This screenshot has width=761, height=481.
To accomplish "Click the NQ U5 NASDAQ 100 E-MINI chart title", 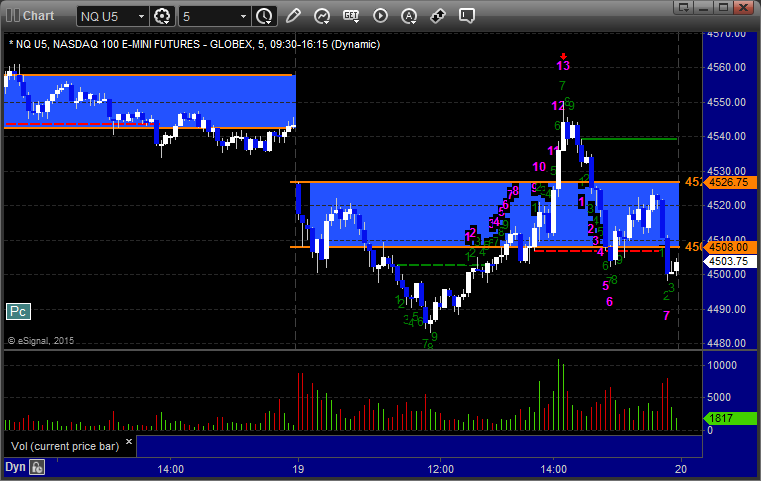I will (x=194, y=44).
